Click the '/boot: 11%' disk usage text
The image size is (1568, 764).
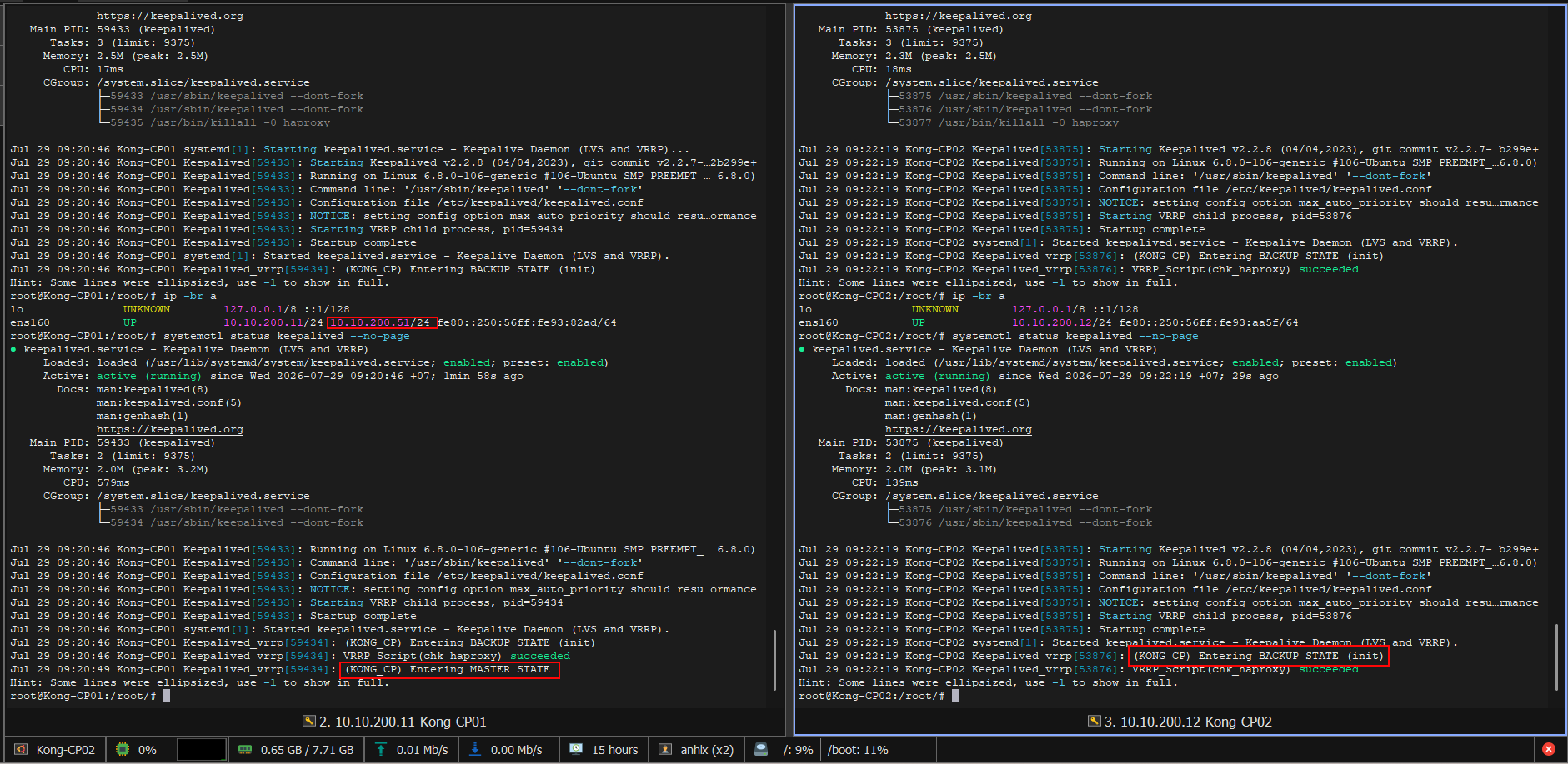pos(858,750)
